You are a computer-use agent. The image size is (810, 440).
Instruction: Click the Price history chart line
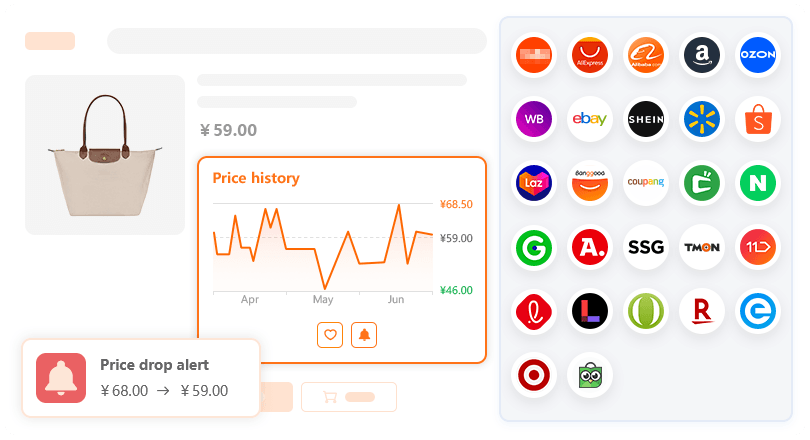322,248
